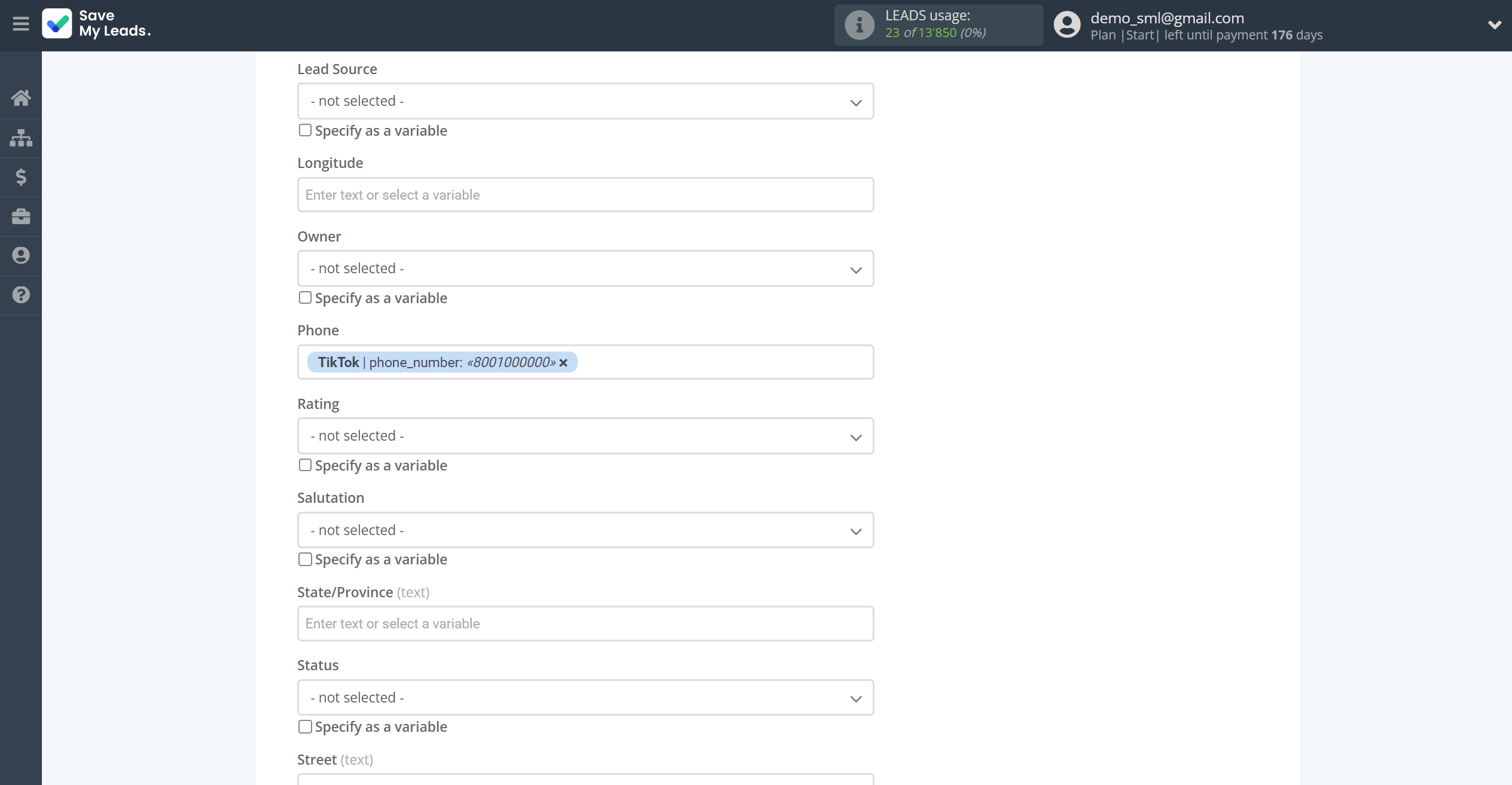Screen dimensions: 1512x785
Task: Enable Specify as a variable for Salutation
Action: [305, 558]
